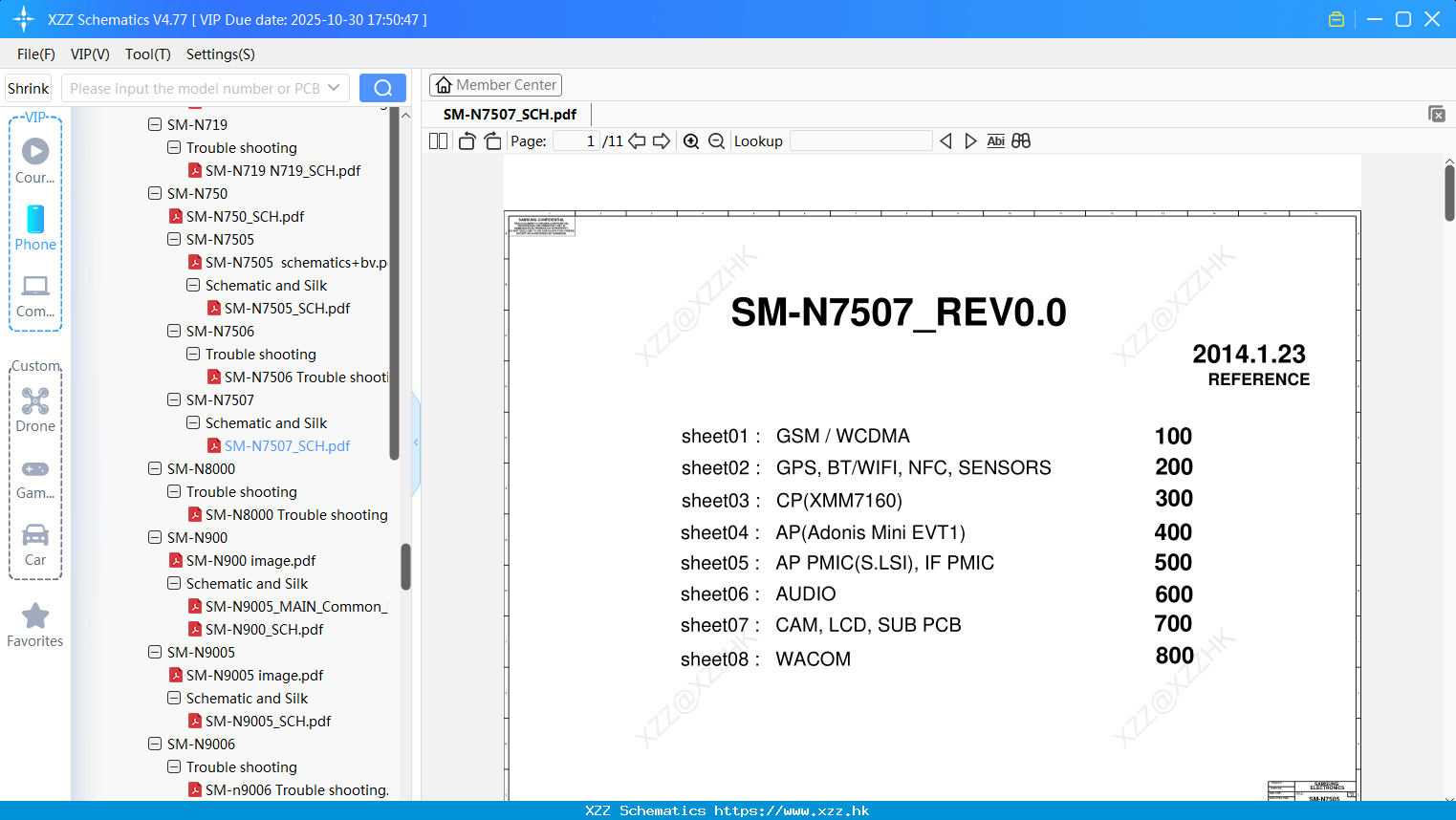Open Member Center home button
Viewport: 1456px width, 820px height.
[x=495, y=85]
